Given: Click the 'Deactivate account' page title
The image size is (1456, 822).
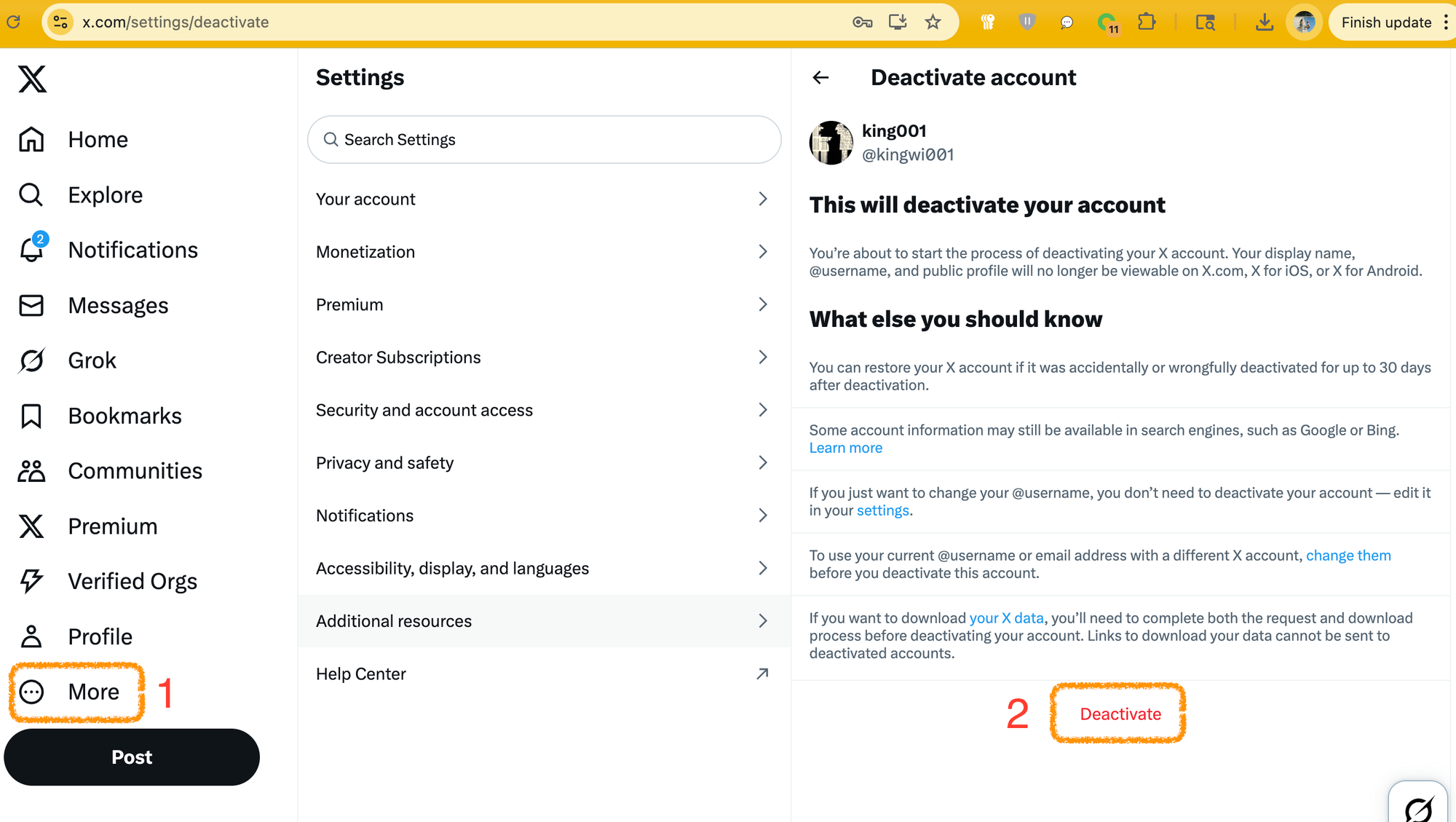Looking at the screenshot, I should pos(973,77).
